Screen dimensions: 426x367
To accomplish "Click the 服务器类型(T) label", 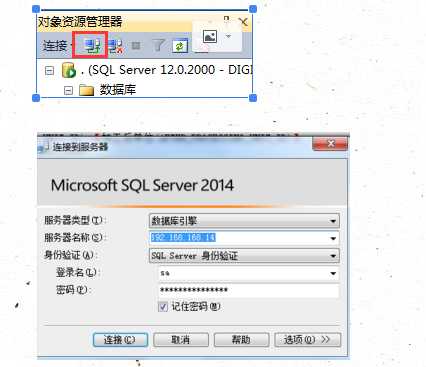I will (x=74, y=220).
